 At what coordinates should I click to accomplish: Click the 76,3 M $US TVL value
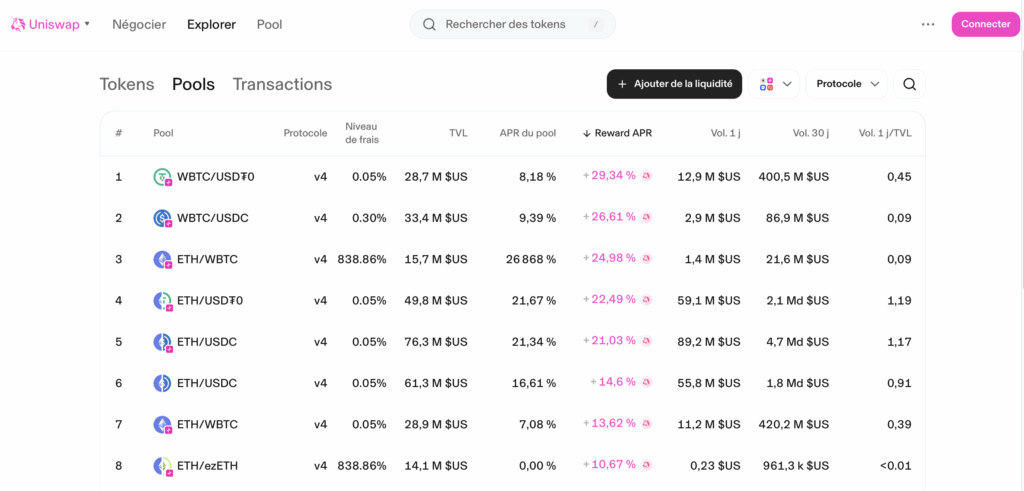[437, 342]
